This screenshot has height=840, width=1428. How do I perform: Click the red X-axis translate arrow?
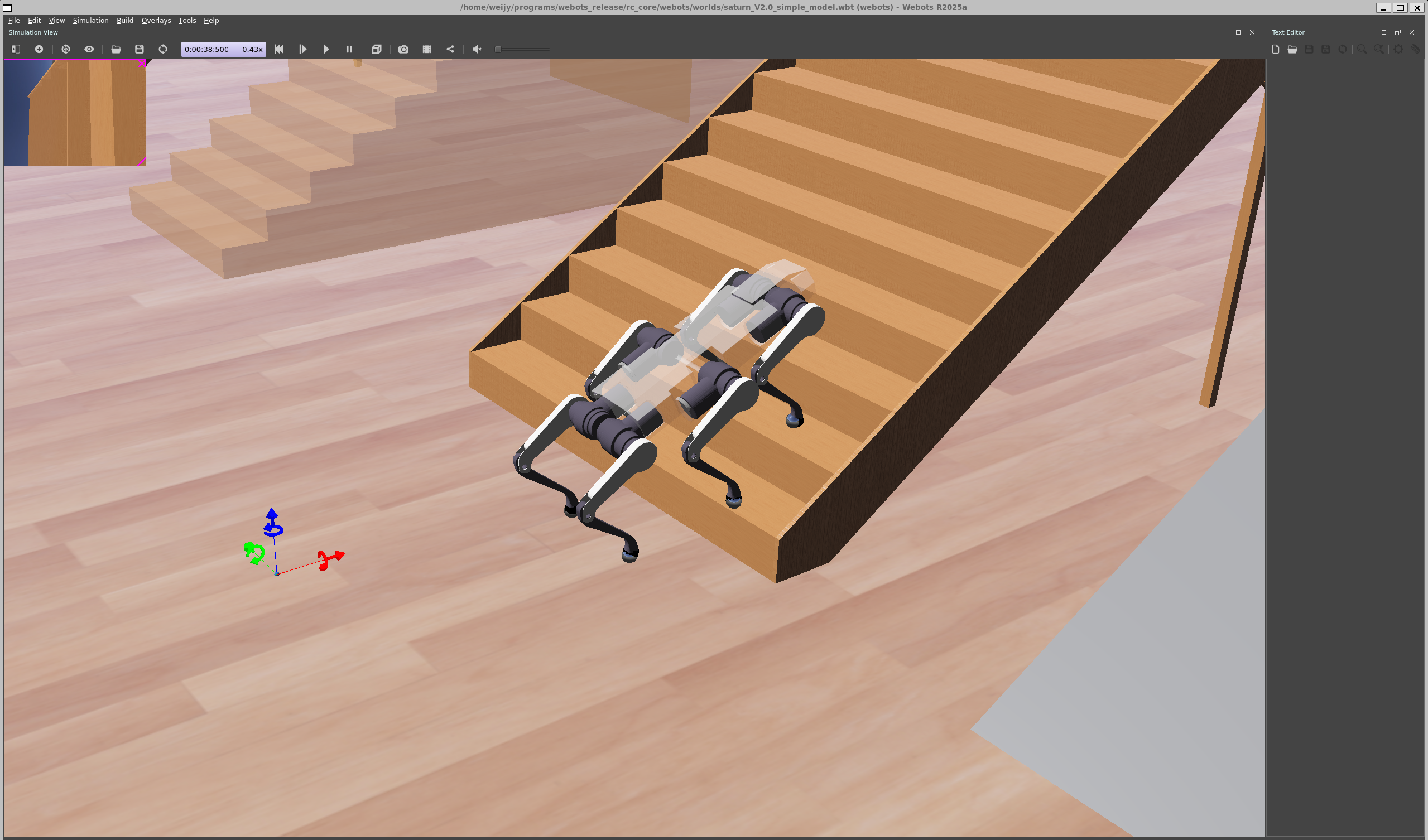pos(339,555)
